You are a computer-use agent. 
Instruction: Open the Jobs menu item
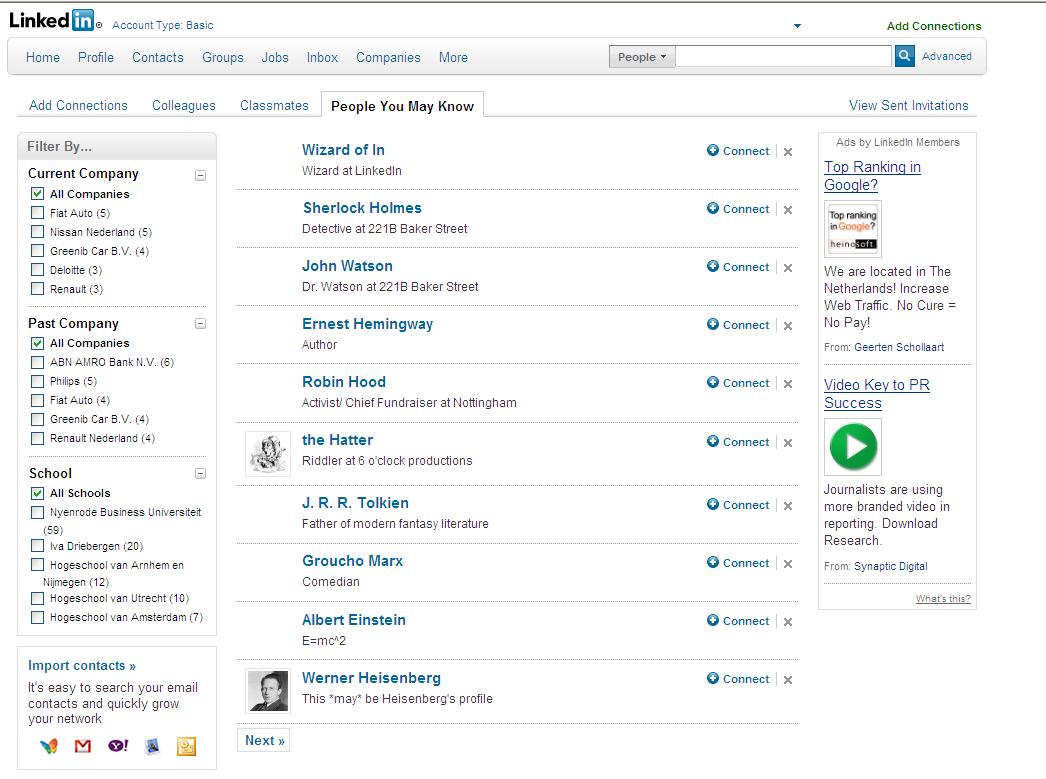point(275,57)
